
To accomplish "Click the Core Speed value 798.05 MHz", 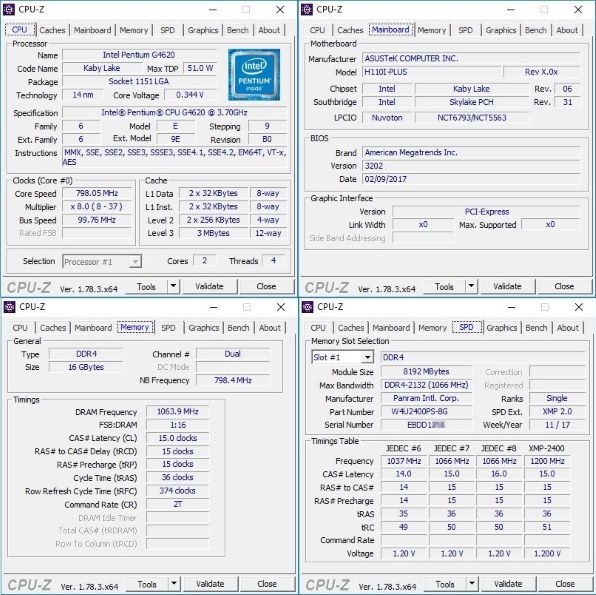I will [97, 193].
